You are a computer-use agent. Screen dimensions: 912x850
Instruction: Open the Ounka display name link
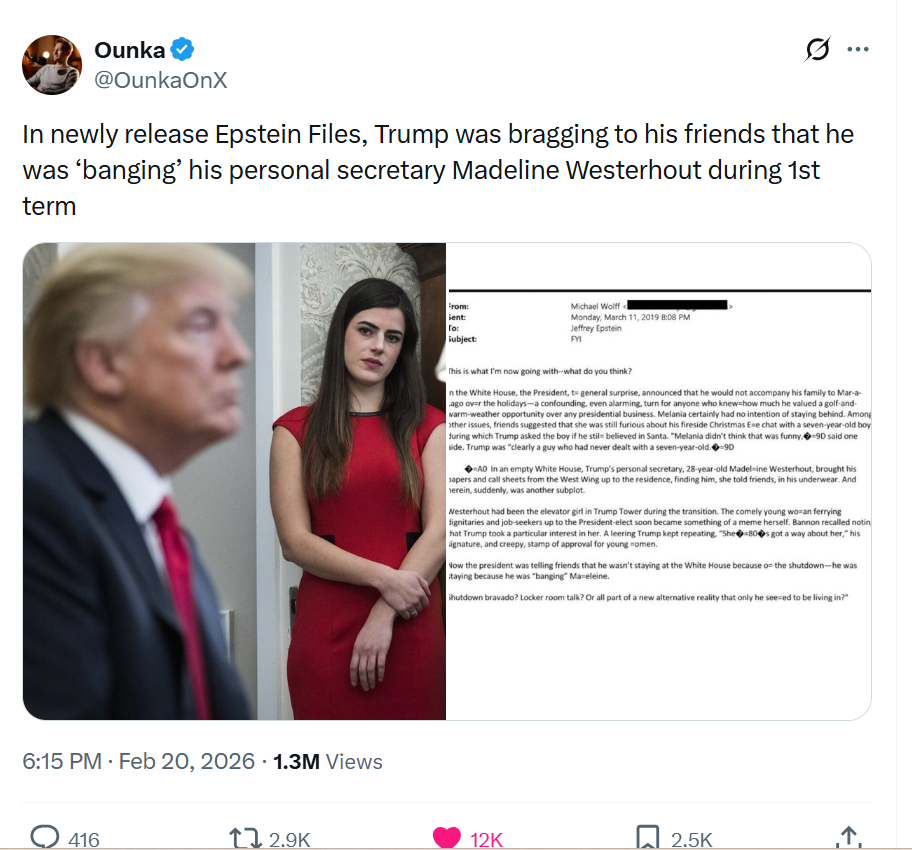pos(130,50)
